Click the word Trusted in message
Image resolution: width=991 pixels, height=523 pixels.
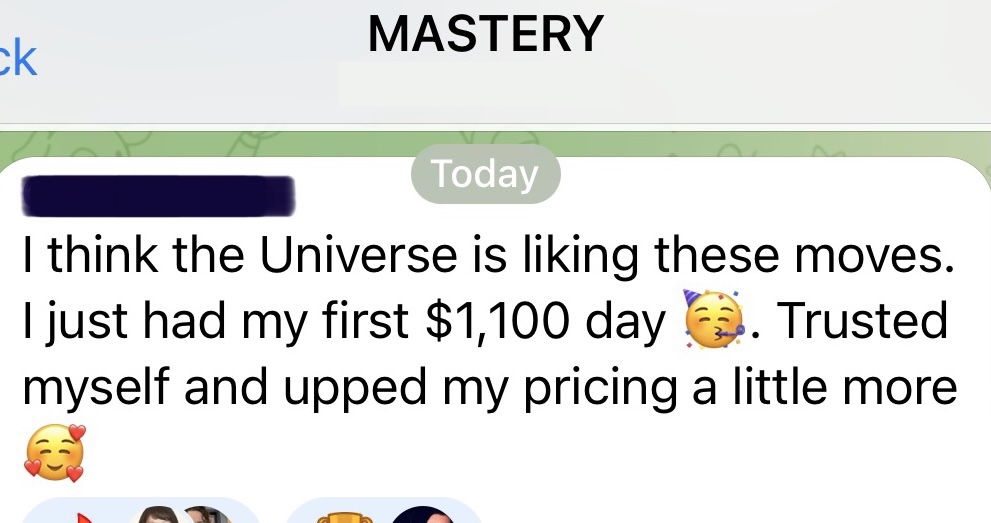click(x=863, y=320)
